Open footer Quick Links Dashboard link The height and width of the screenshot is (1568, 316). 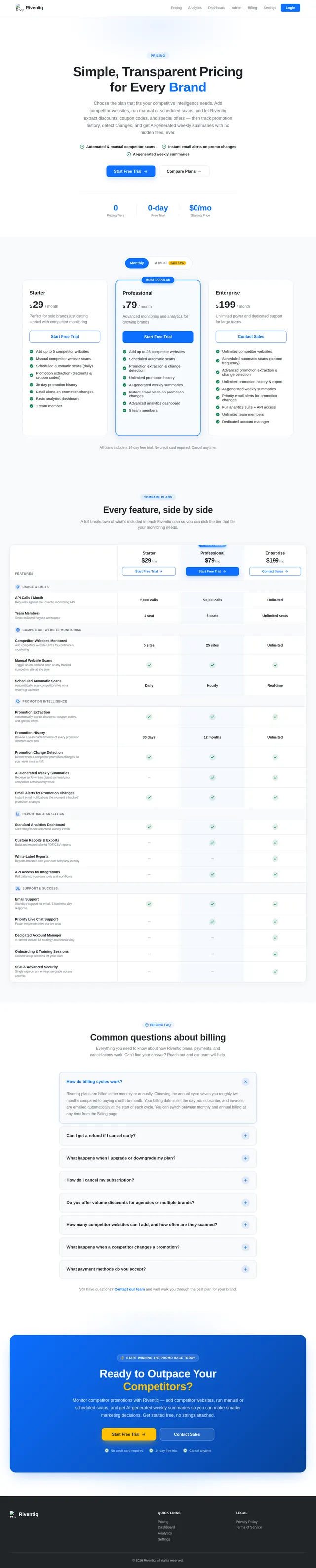pyautogui.click(x=166, y=1527)
